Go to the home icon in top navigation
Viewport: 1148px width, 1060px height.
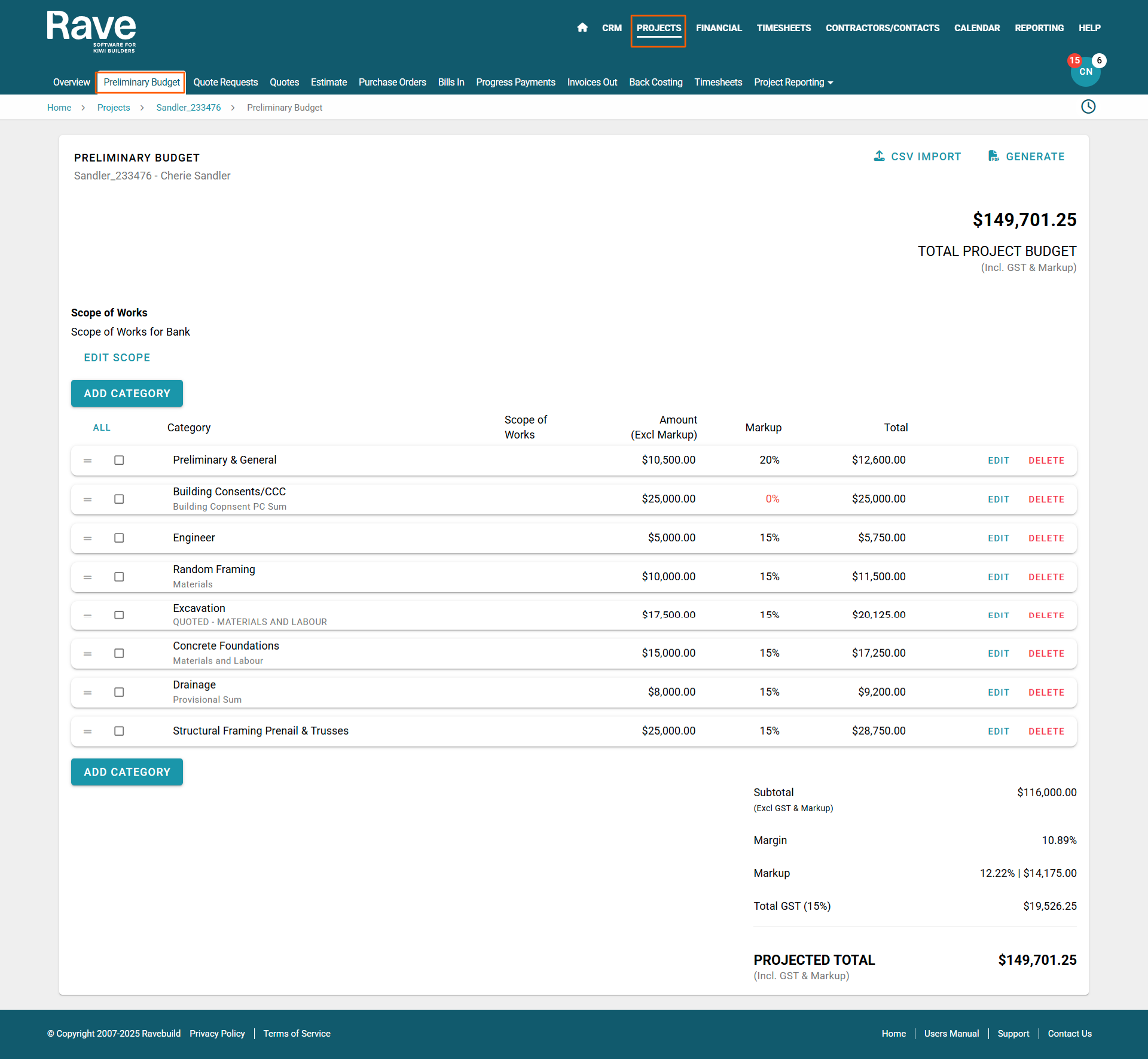[582, 28]
